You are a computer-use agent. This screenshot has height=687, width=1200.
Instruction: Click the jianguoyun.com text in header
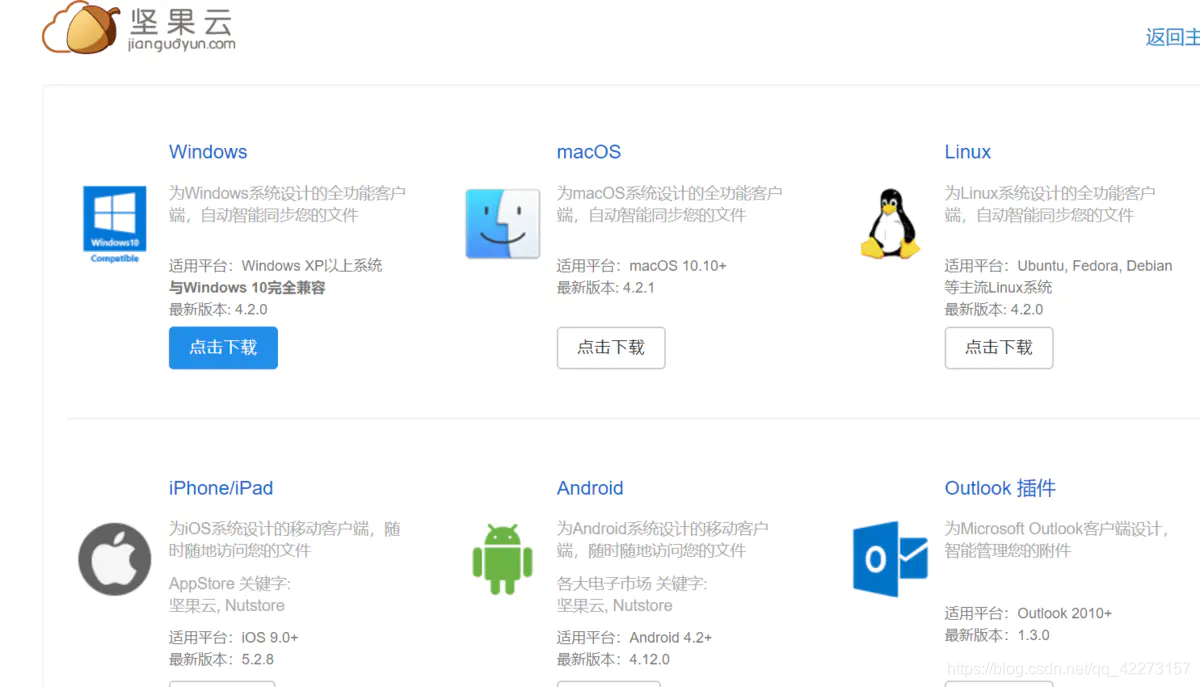click(x=182, y=44)
